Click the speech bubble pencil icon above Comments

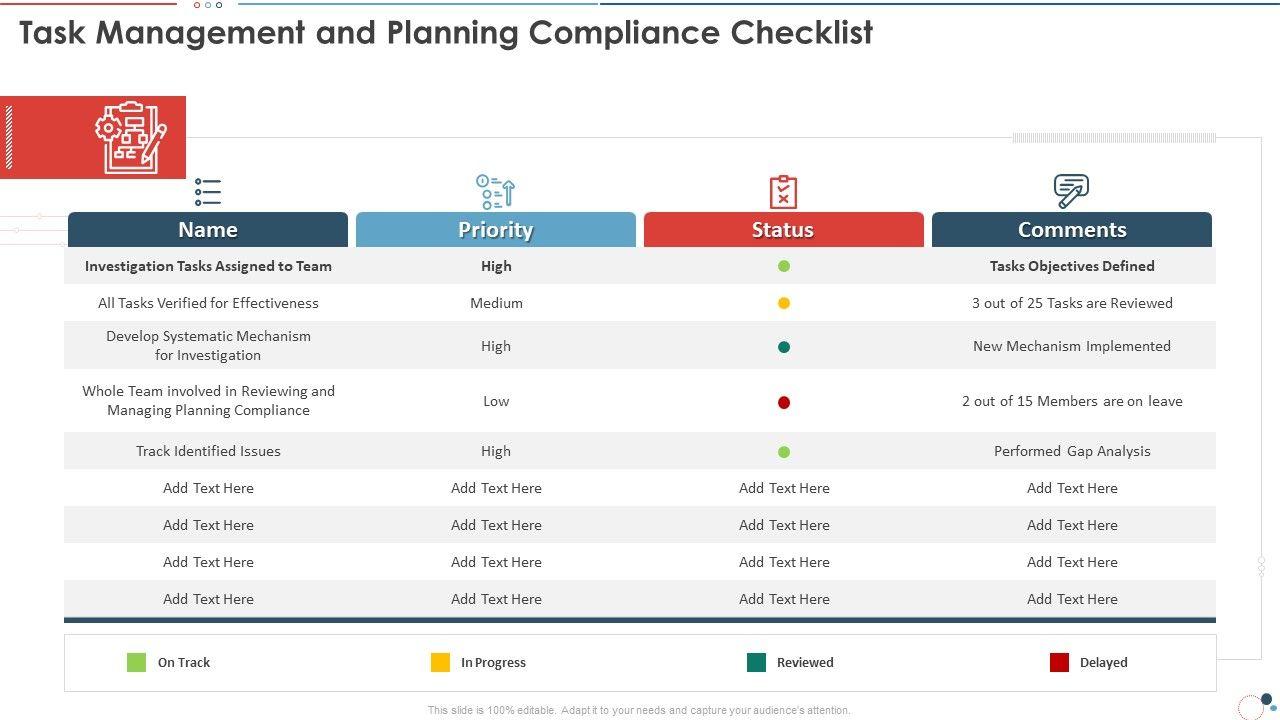[1071, 190]
